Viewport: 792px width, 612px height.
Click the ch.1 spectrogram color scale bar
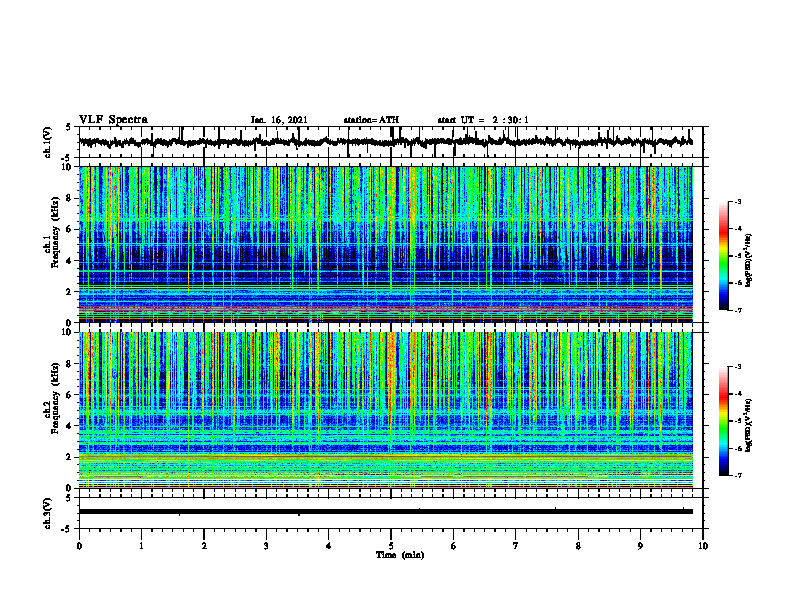click(724, 256)
